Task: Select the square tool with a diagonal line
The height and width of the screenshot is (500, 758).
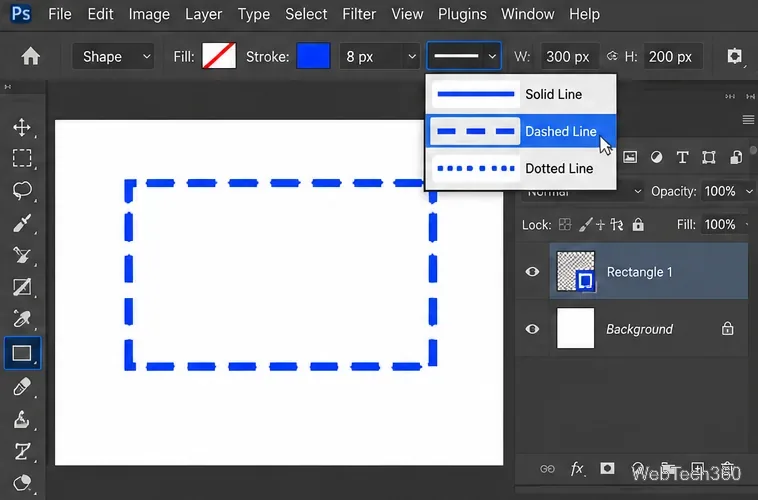Action: 22,287
